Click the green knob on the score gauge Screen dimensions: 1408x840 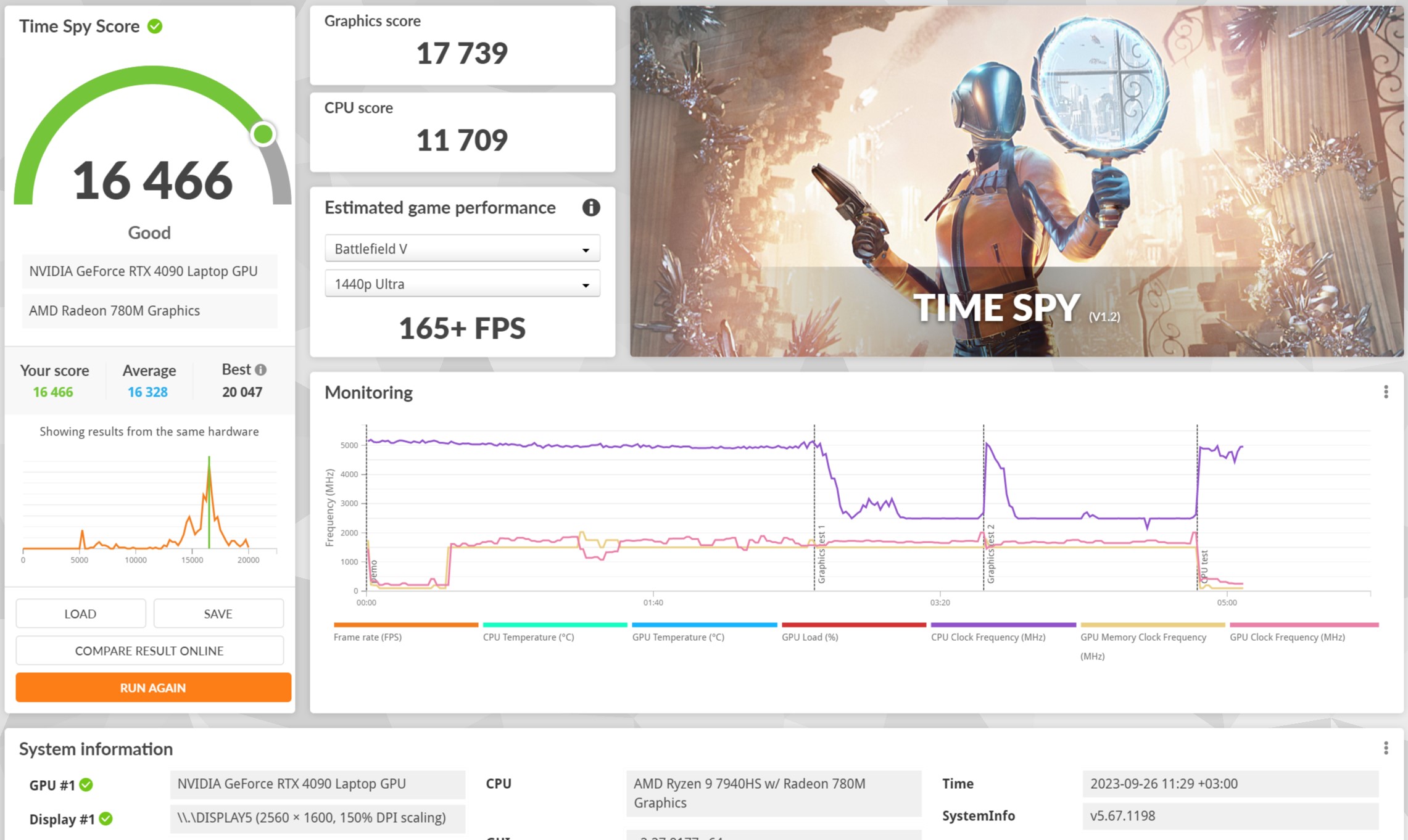263,134
